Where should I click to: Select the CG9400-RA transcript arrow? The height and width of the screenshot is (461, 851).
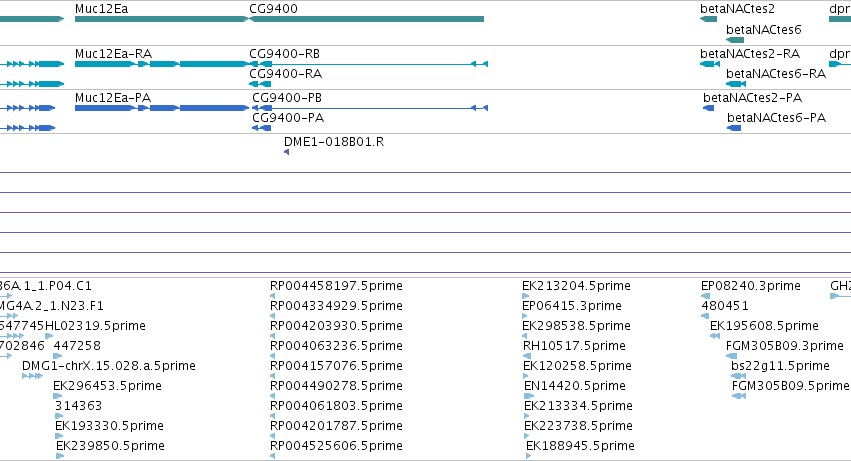pos(260,84)
